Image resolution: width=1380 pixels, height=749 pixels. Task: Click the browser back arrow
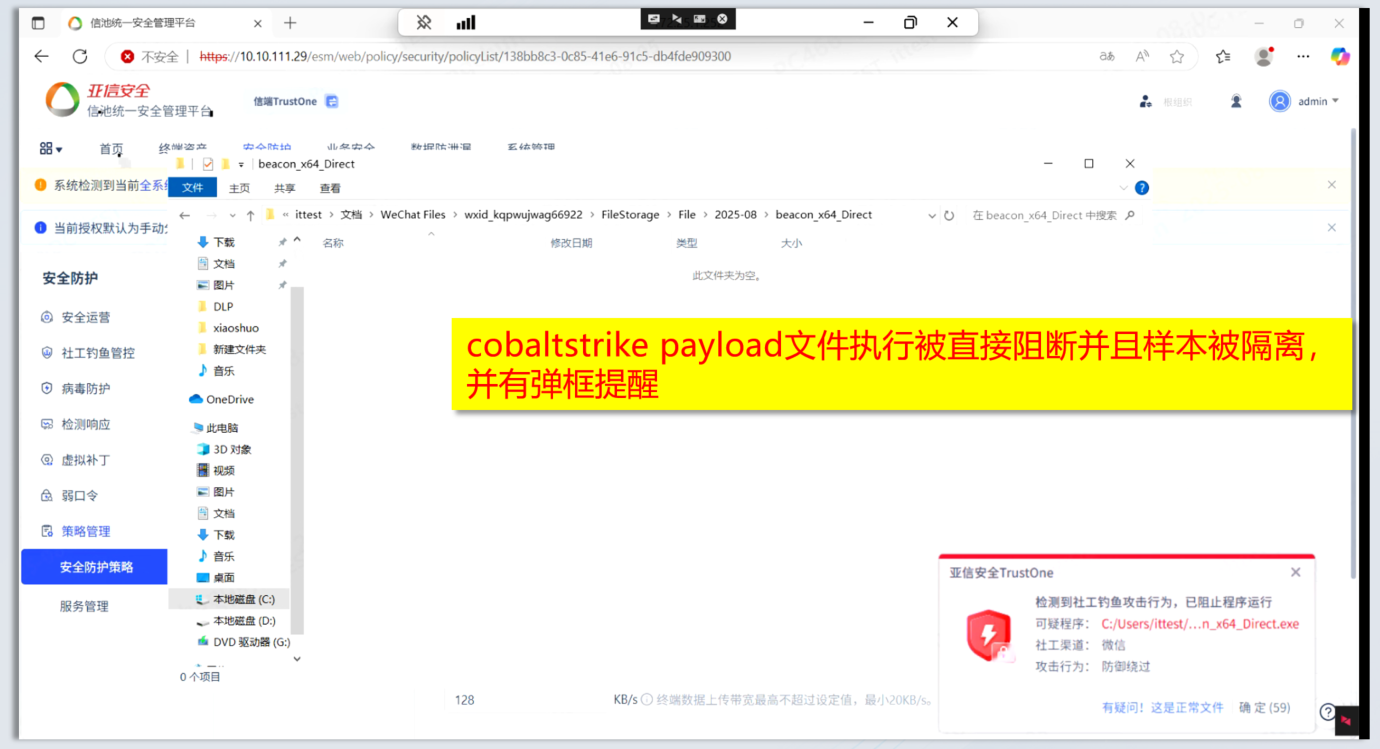tap(41, 57)
